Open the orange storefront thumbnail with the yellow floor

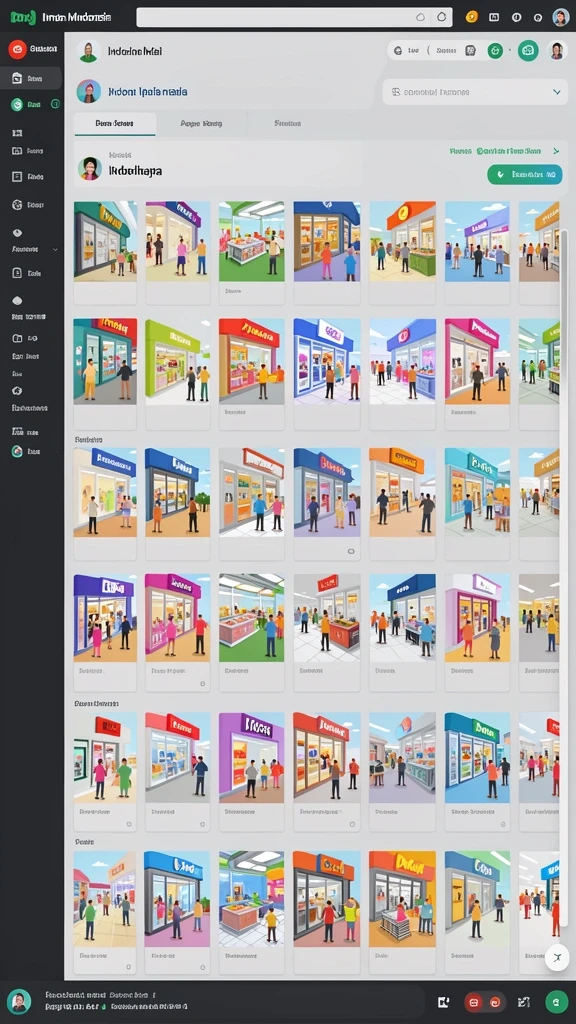402,899
